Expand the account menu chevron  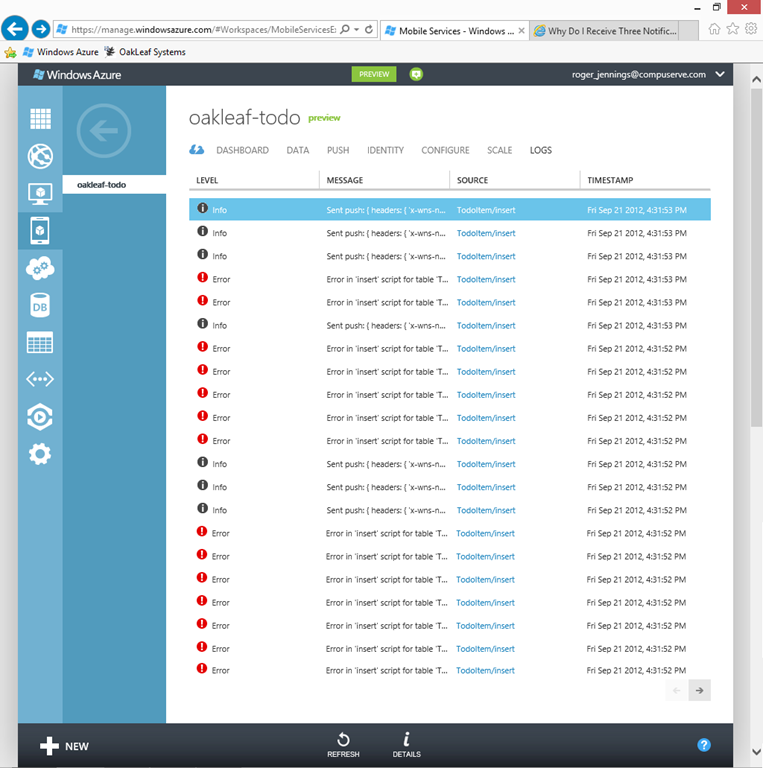pos(720,74)
